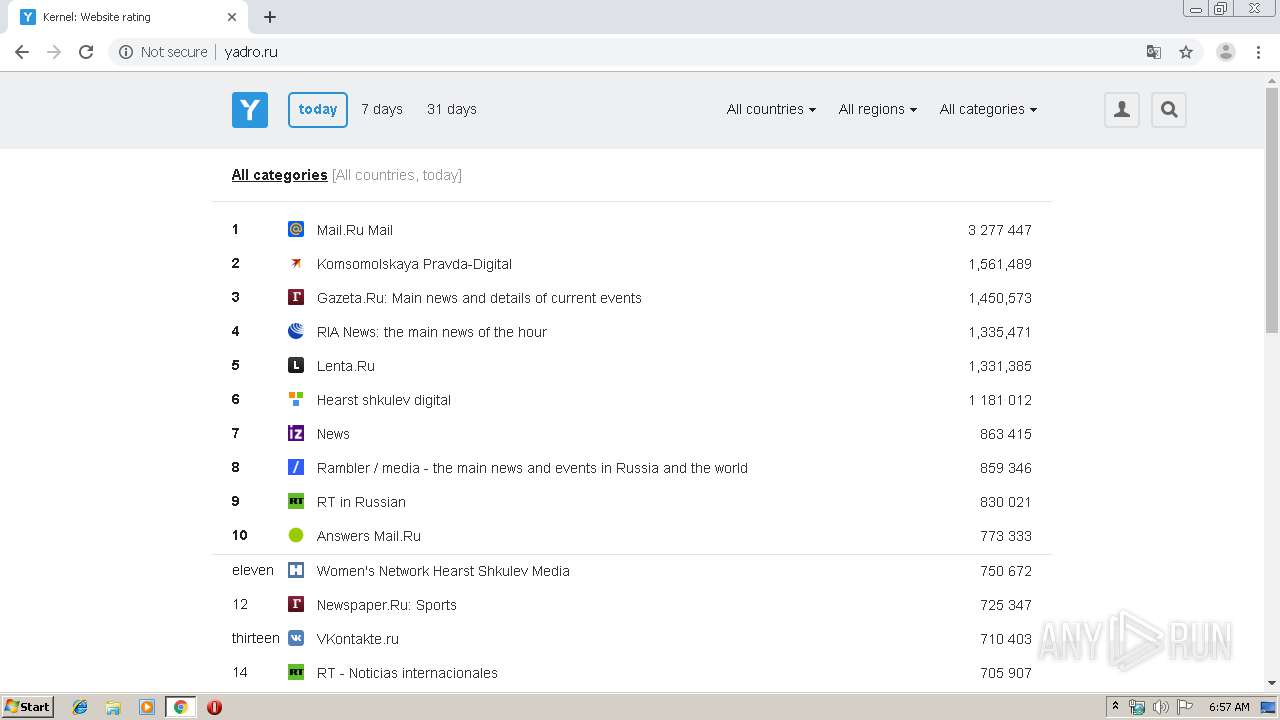
Task: Click the All categories heading link
Action: pyautogui.click(x=280, y=175)
